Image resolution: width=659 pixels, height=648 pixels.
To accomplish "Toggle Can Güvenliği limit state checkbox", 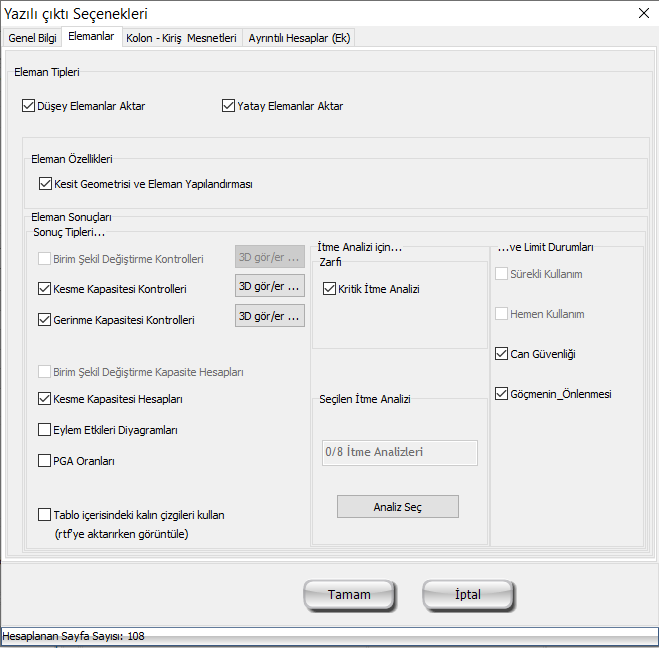I will [502, 354].
